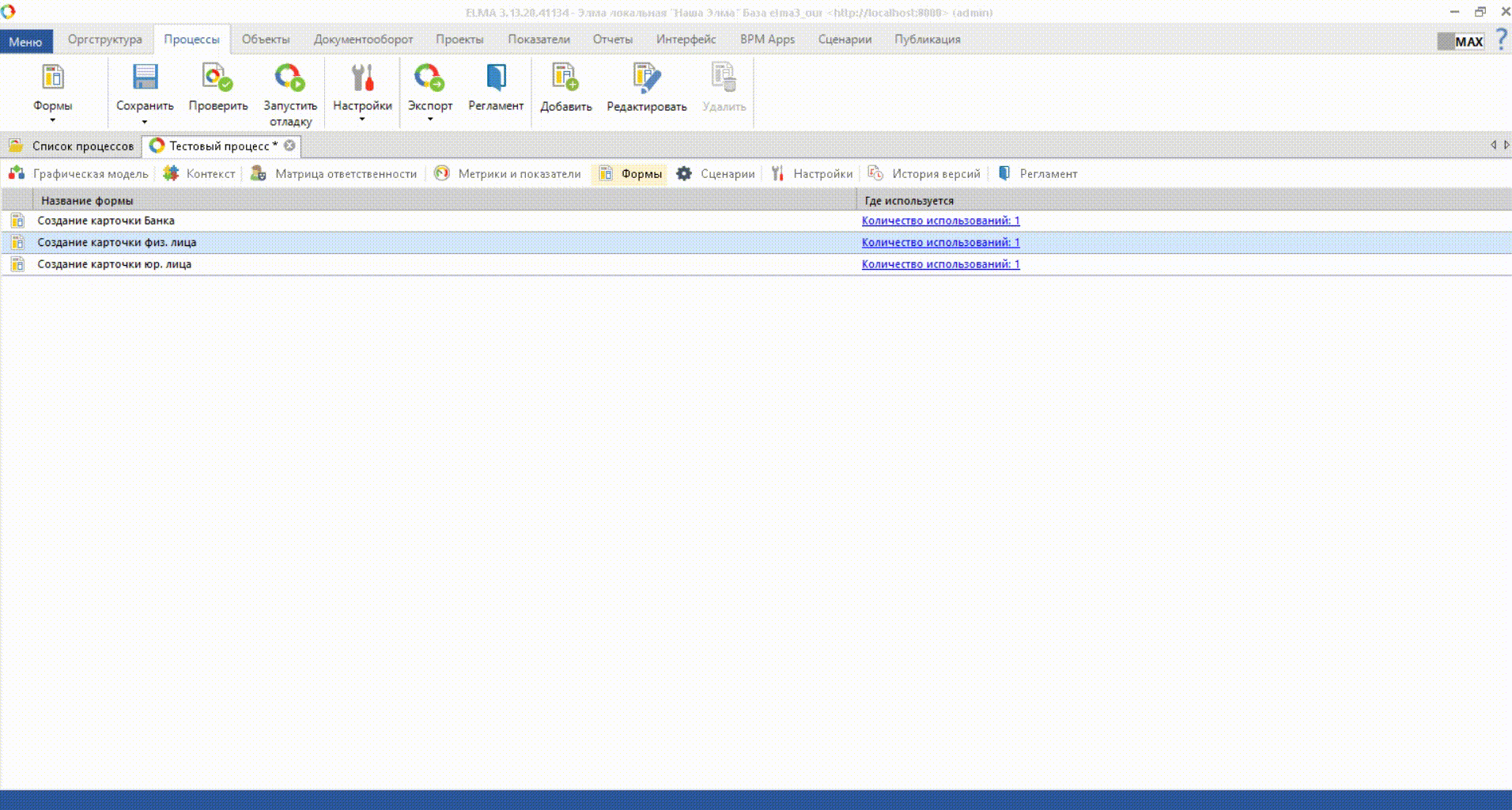
Task: Open the Документооборот ribbon tab
Action: point(363,40)
